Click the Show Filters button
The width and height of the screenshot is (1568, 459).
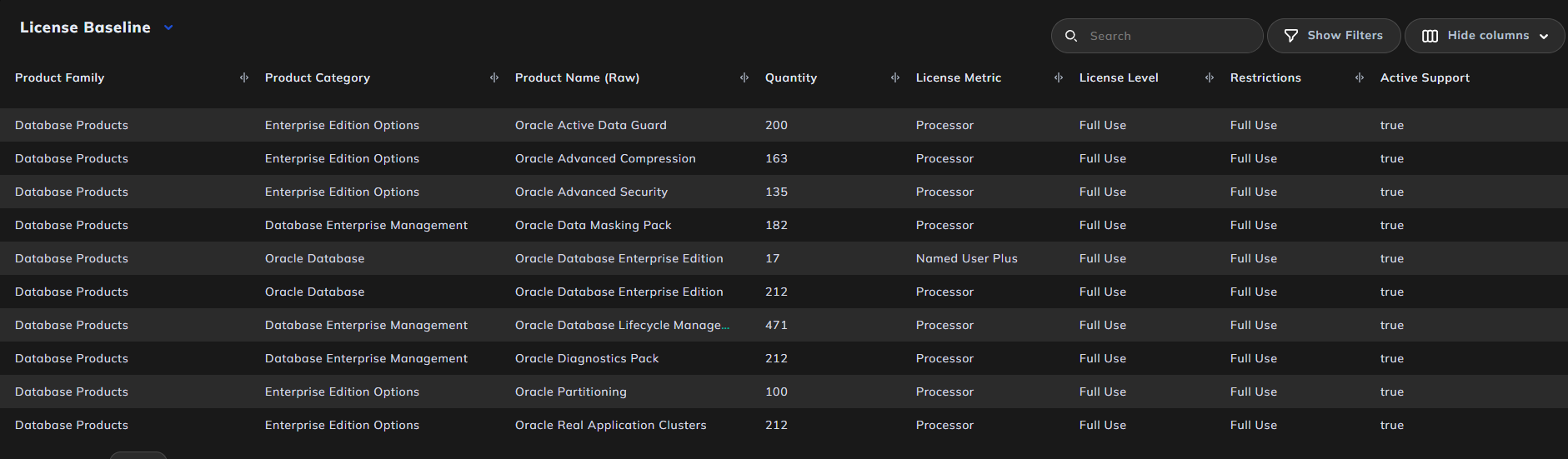pos(1334,36)
